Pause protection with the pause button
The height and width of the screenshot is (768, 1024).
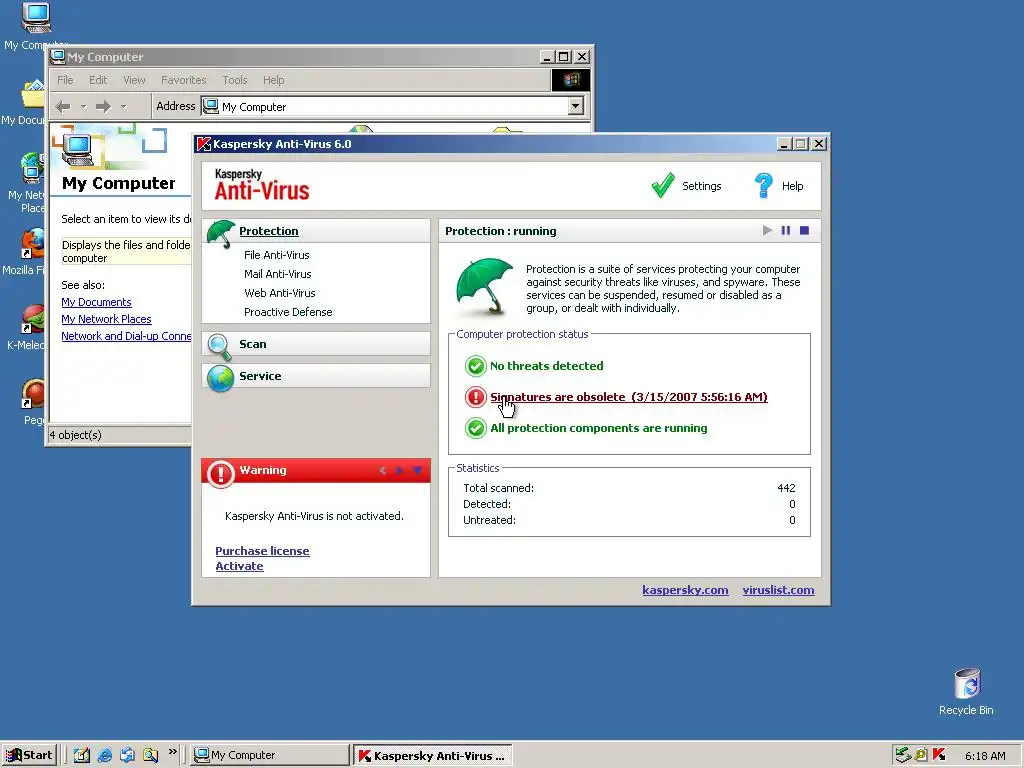786,230
